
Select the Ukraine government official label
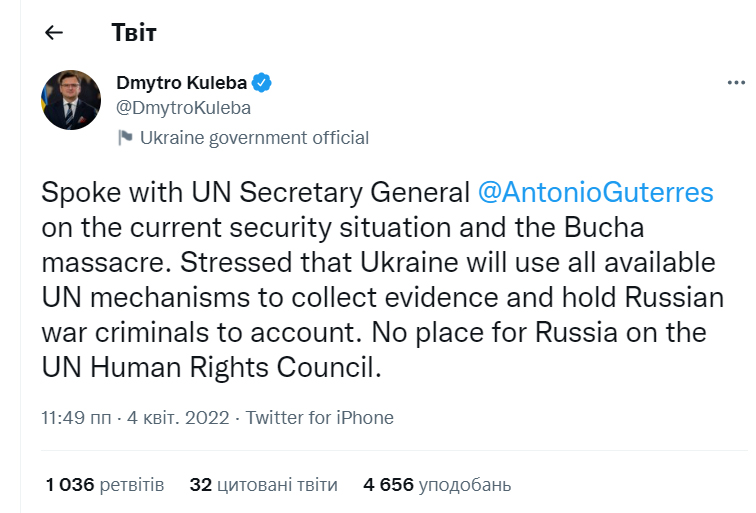click(254, 138)
